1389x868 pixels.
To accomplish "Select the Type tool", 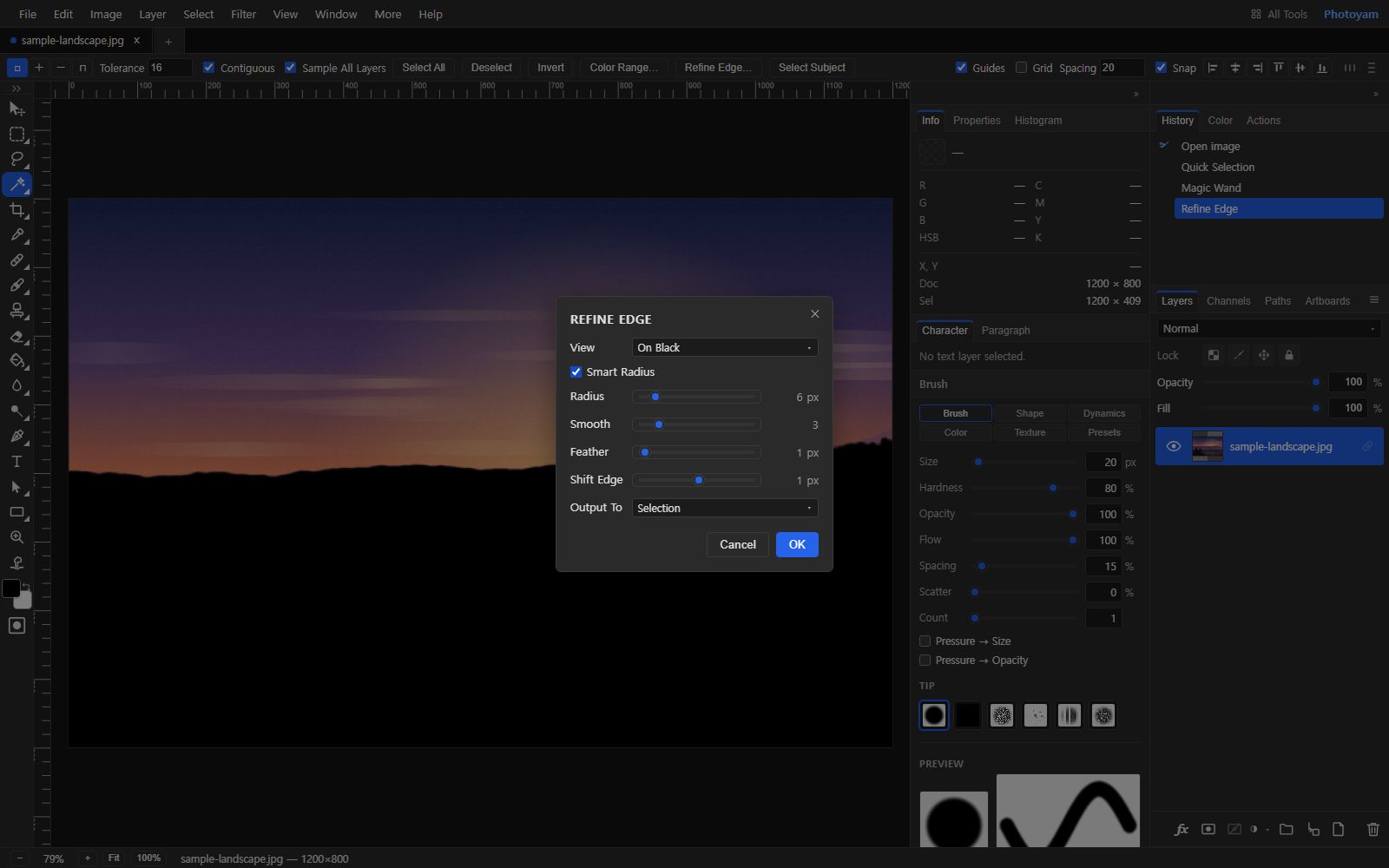I will [16, 461].
